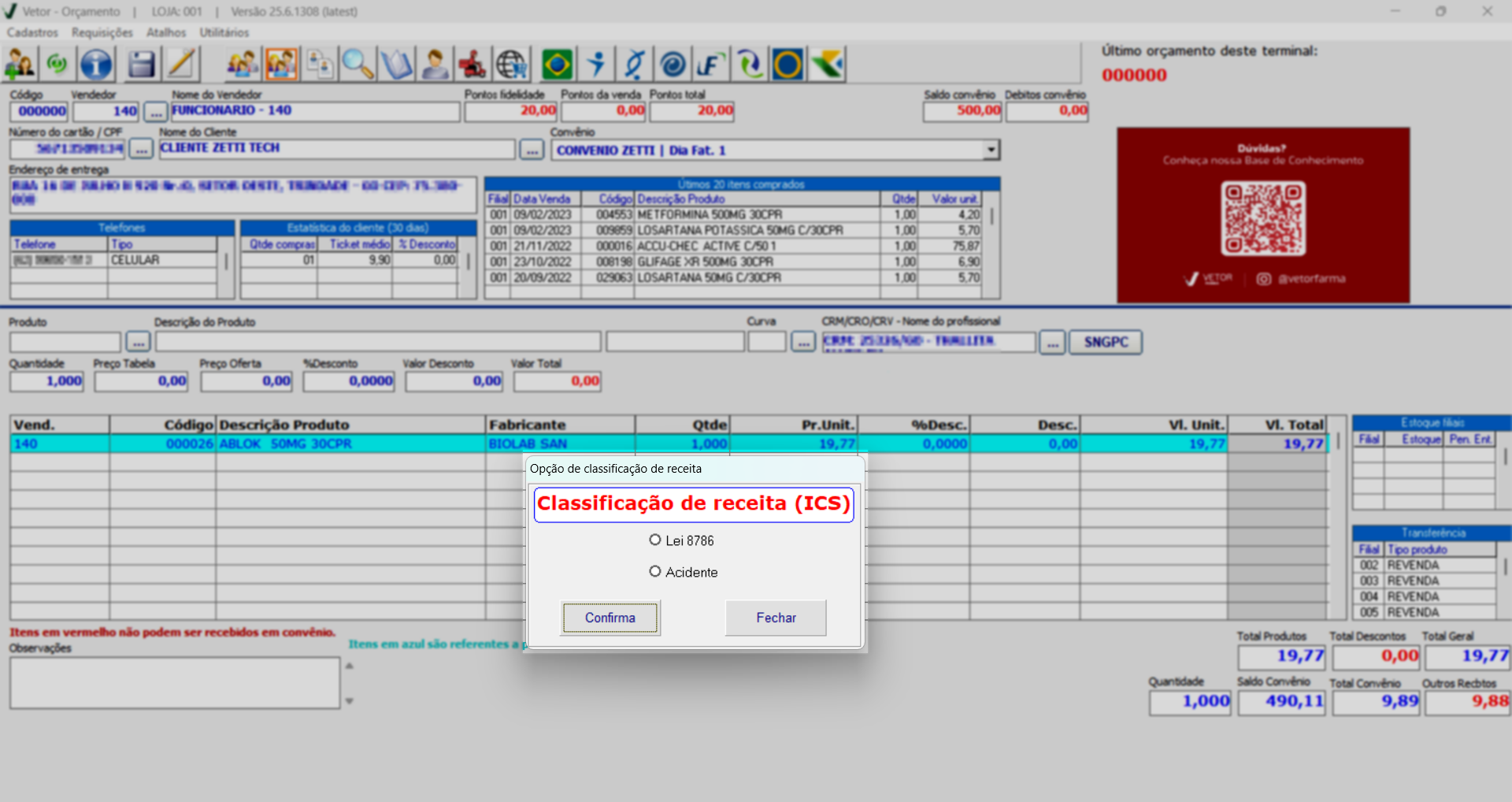
Task: Click the SNGPC button
Action: click(1106, 342)
